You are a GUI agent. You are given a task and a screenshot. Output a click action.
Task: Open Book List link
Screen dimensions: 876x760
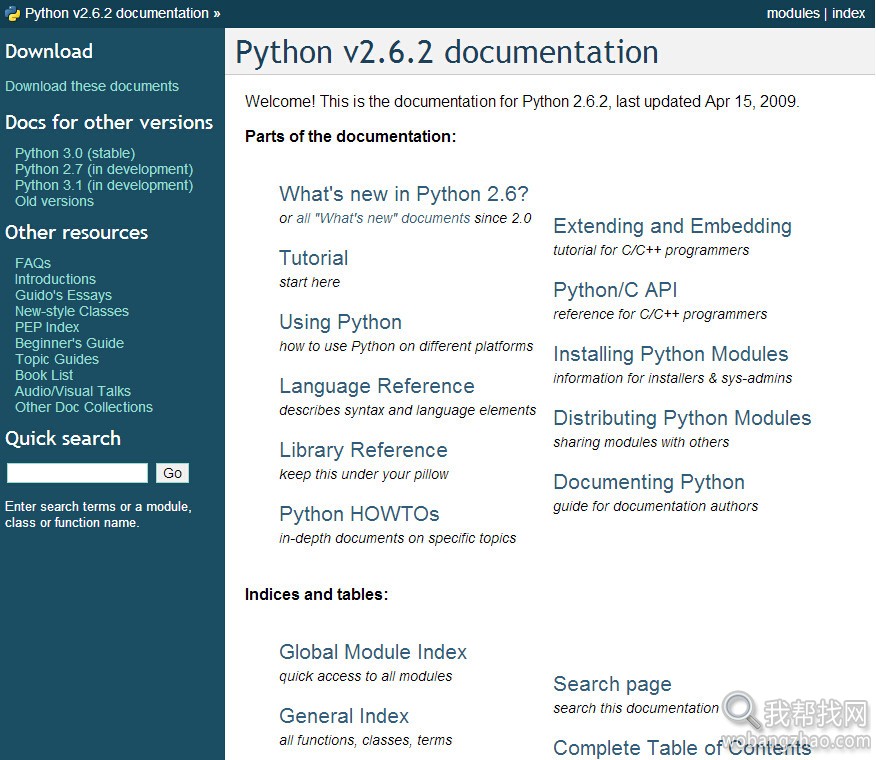44,376
